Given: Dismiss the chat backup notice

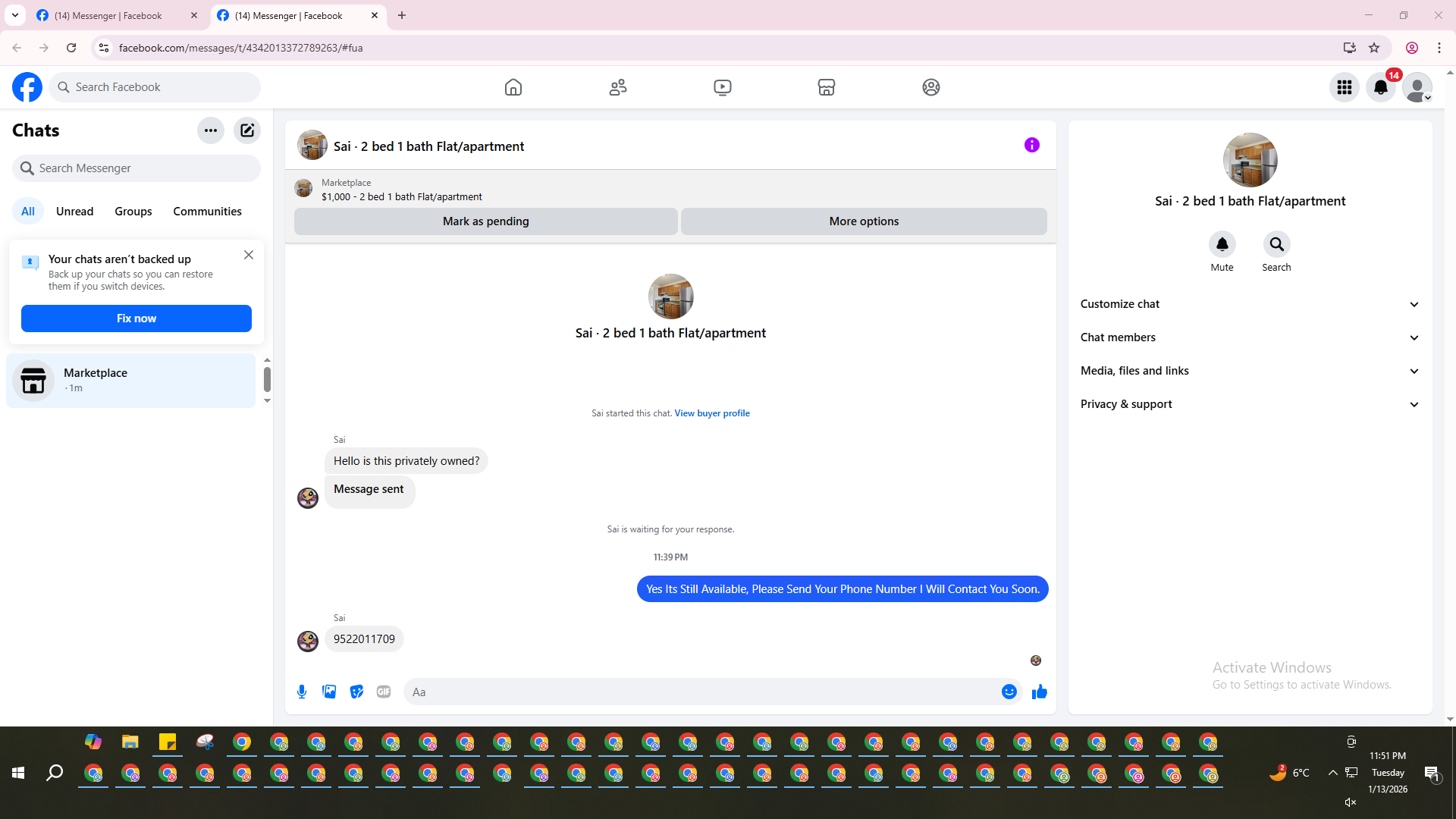Looking at the screenshot, I should (249, 255).
